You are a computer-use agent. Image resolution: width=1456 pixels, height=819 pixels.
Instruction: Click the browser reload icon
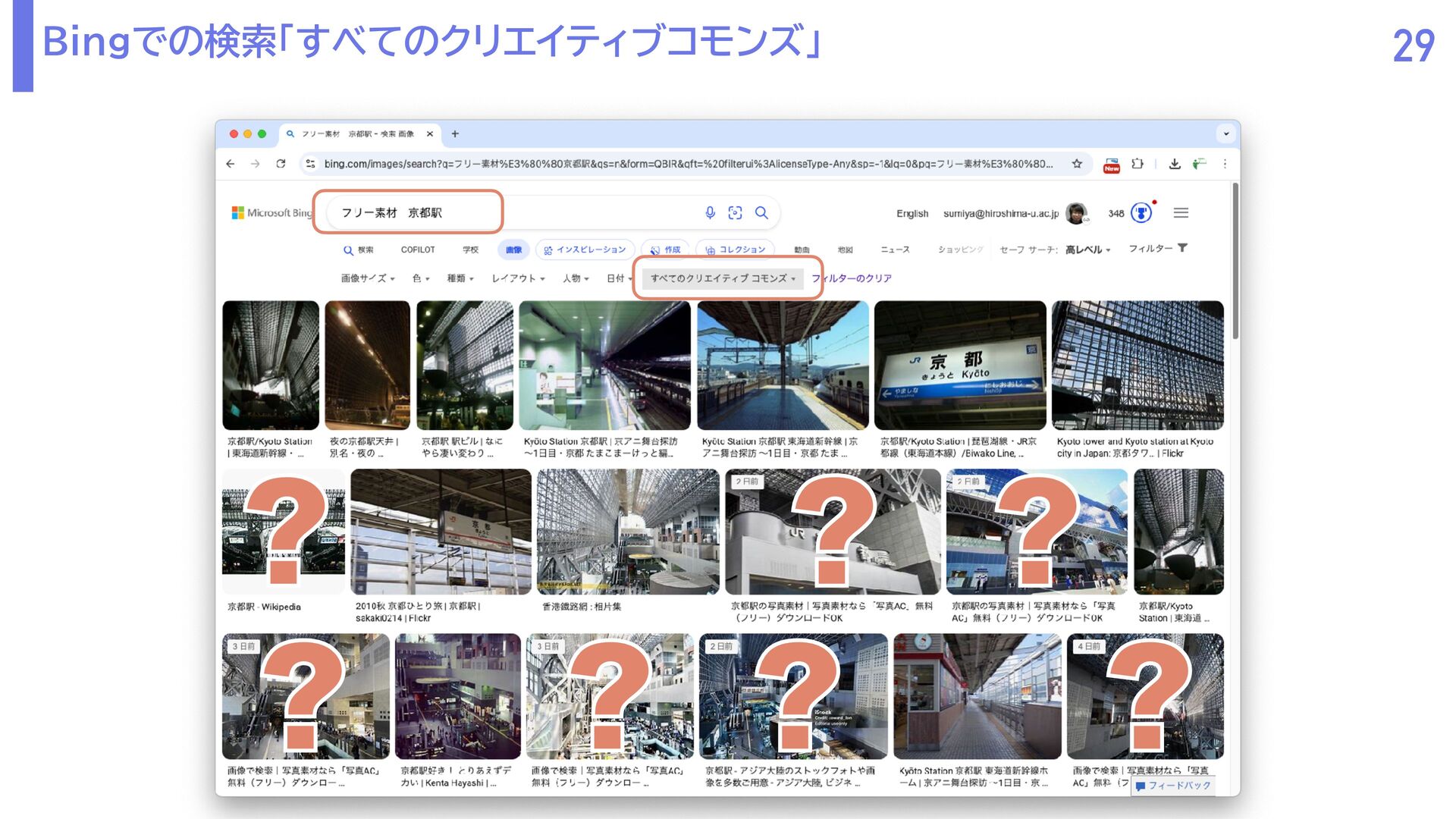pos(281,164)
